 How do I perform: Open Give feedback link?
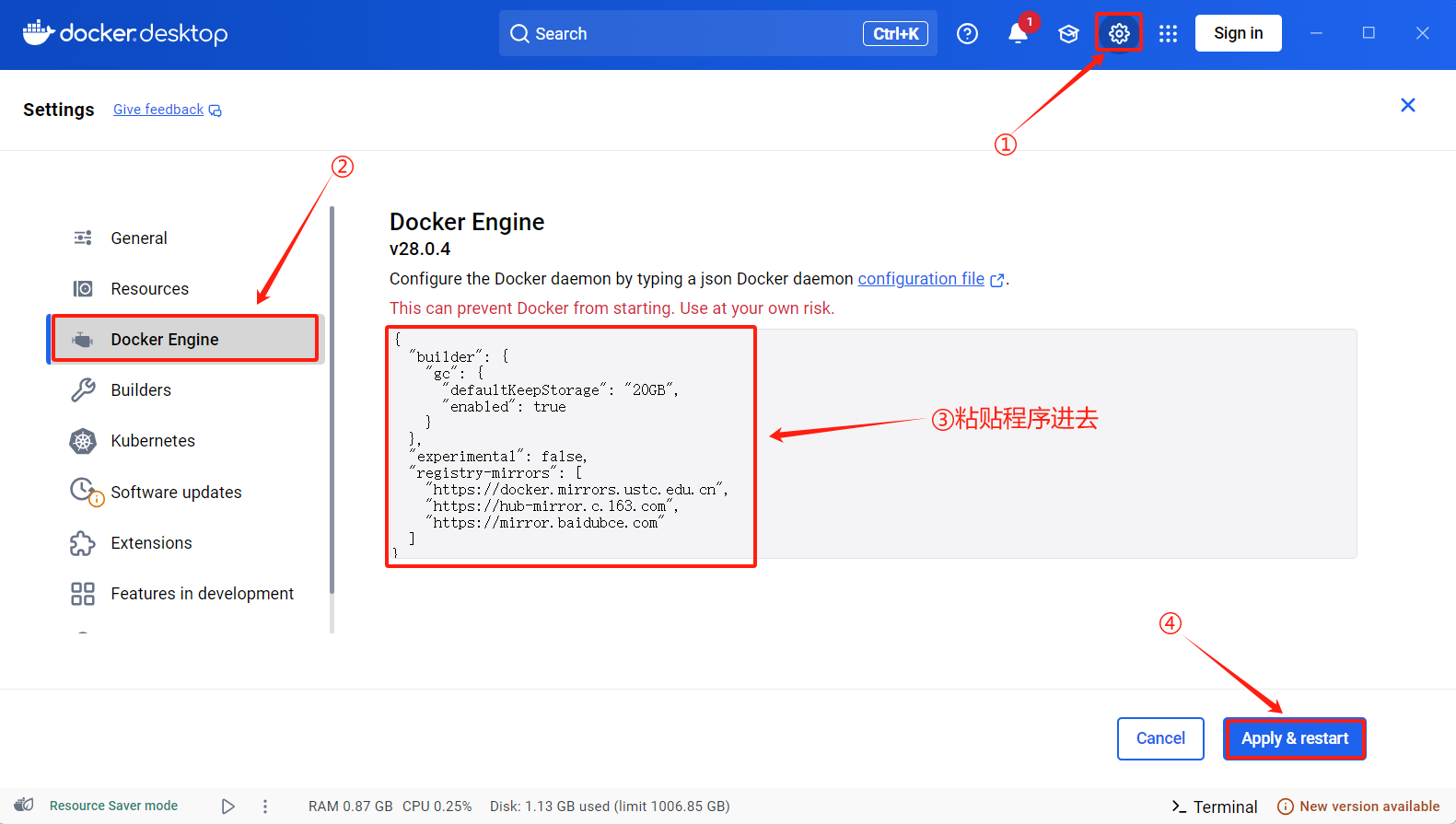pos(158,110)
